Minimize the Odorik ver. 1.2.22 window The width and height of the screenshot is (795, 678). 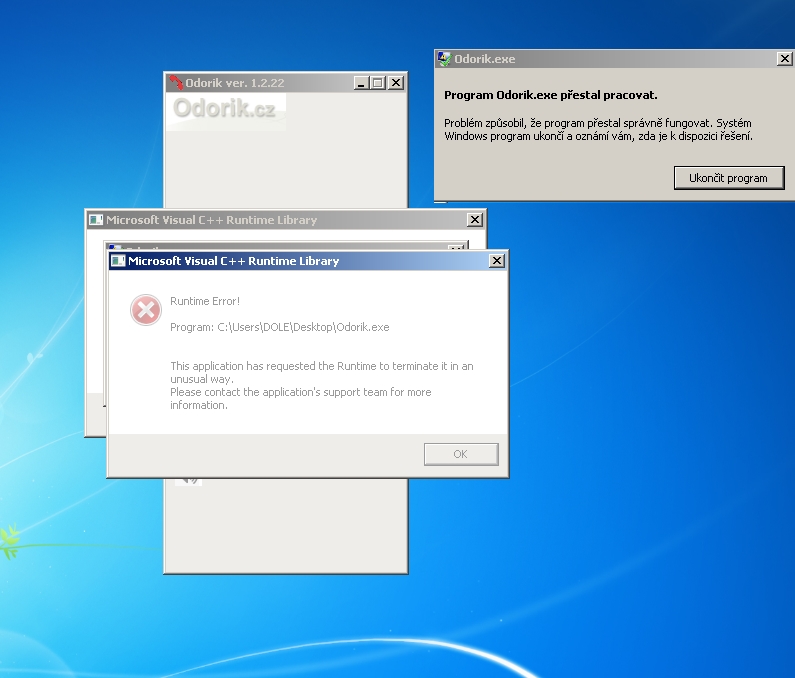tap(360, 83)
